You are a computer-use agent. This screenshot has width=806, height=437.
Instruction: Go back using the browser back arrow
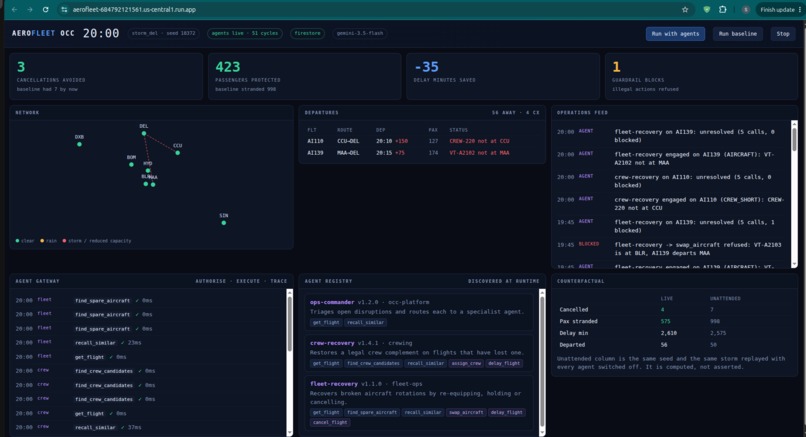click(x=14, y=9)
